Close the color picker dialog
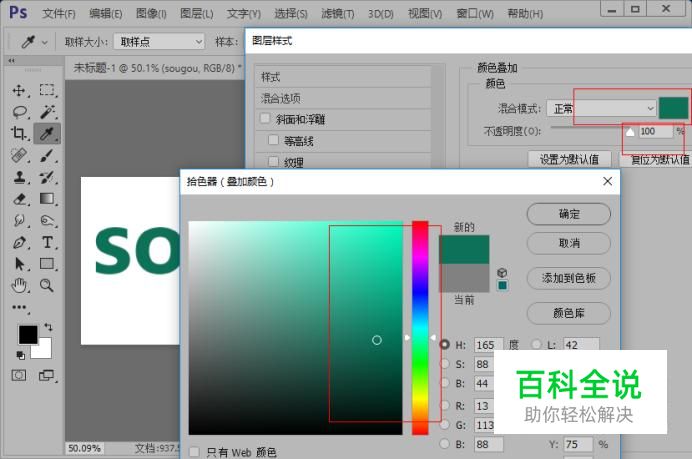 click(x=607, y=181)
